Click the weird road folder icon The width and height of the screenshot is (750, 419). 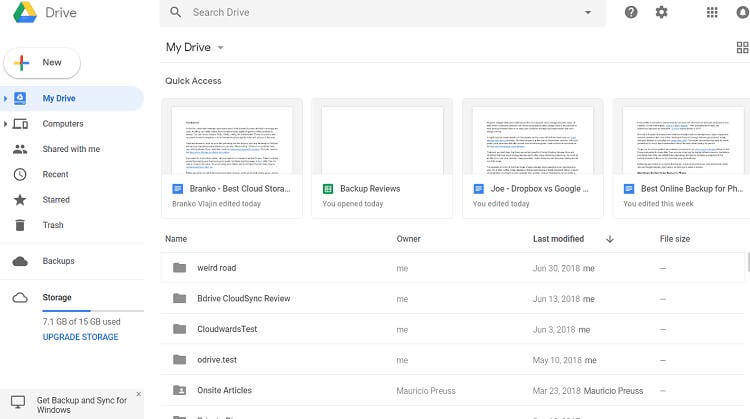pos(179,268)
